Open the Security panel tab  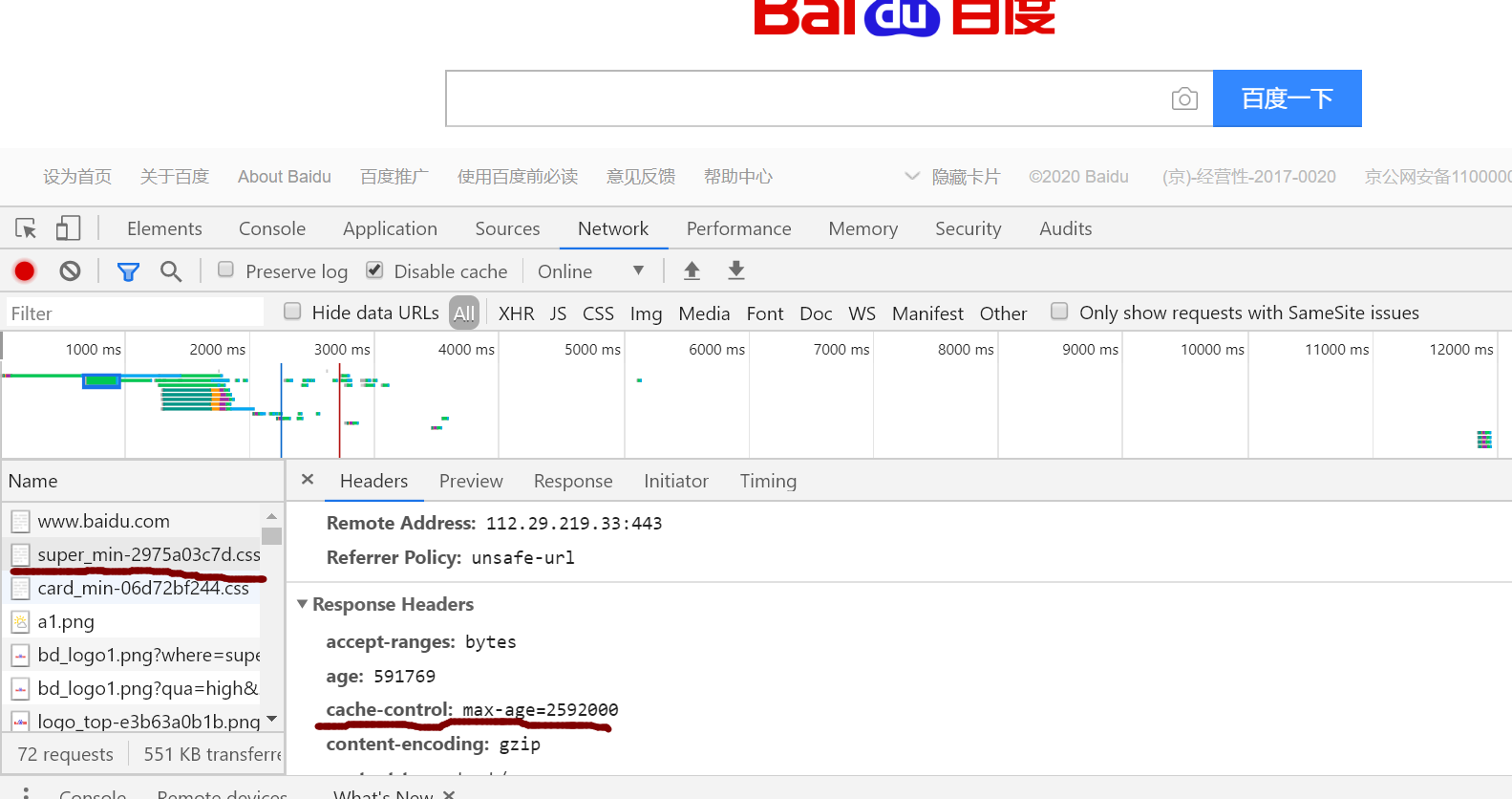click(x=969, y=228)
